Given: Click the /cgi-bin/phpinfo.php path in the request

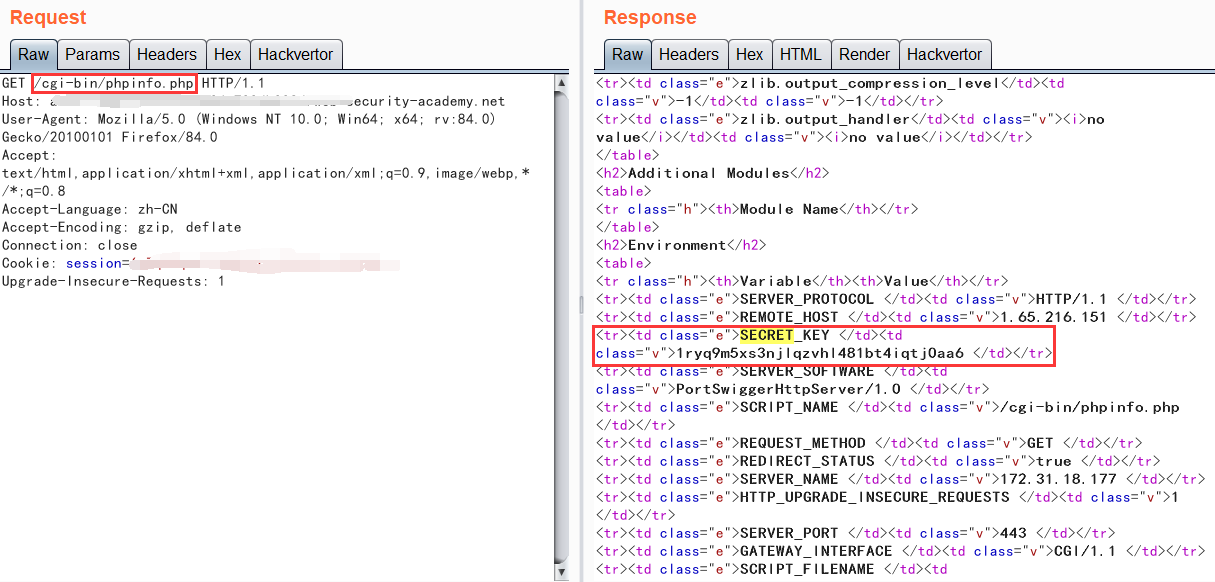Looking at the screenshot, I should pos(114,83).
